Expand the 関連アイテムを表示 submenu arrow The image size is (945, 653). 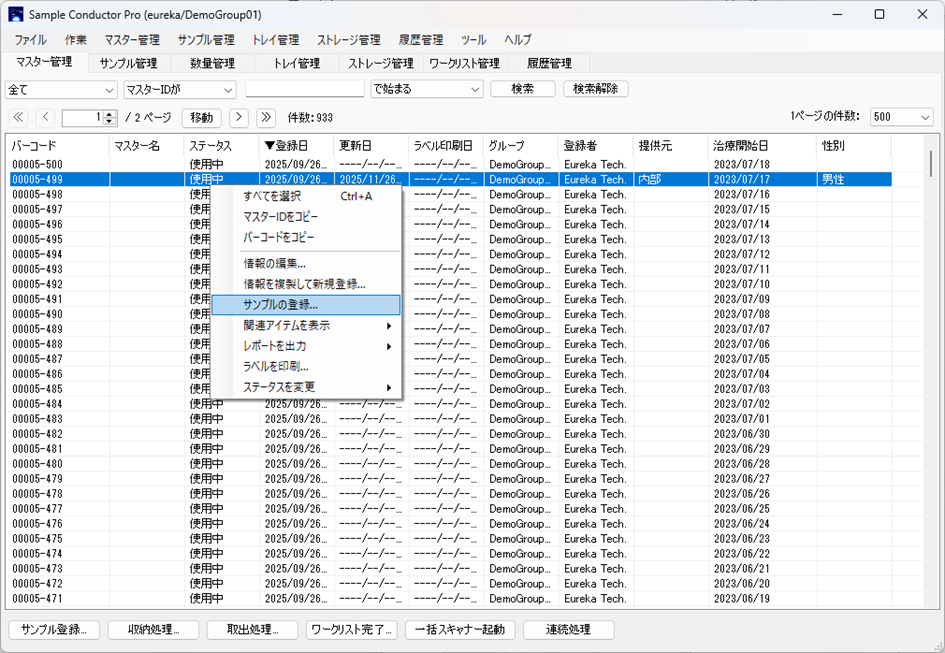point(389,326)
